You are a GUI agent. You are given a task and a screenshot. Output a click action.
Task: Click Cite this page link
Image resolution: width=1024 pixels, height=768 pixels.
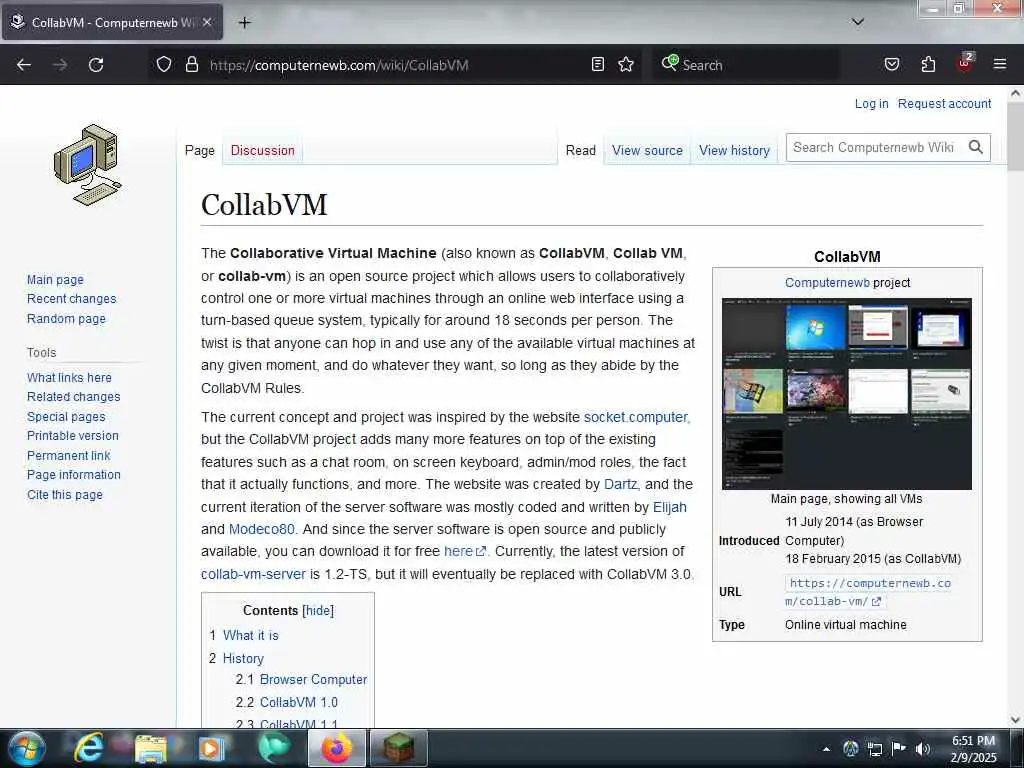pyautogui.click(x=65, y=494)
